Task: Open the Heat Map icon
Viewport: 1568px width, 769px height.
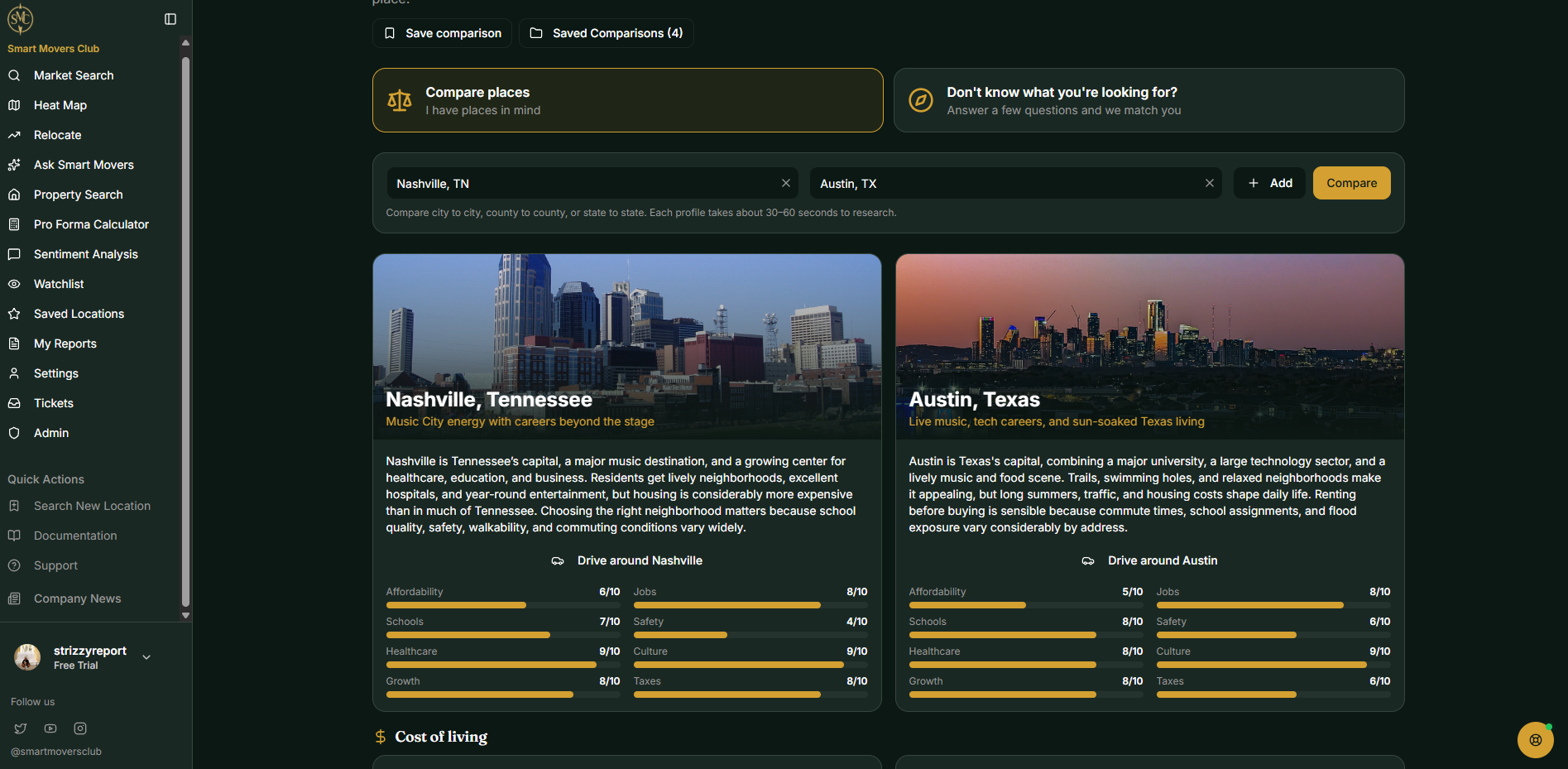Action: coord(14,105)
